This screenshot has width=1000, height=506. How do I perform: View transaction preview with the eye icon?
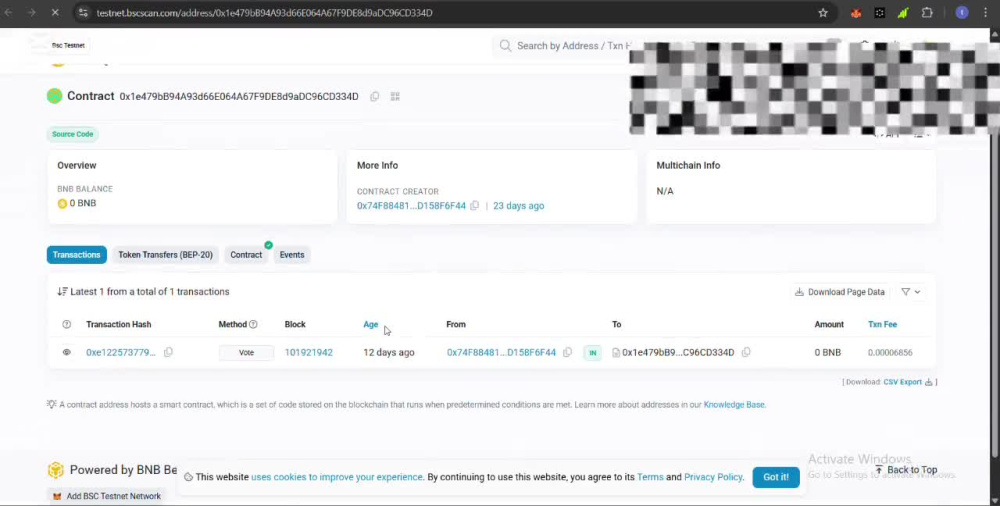pyautogui.click(x=66, y=352)
